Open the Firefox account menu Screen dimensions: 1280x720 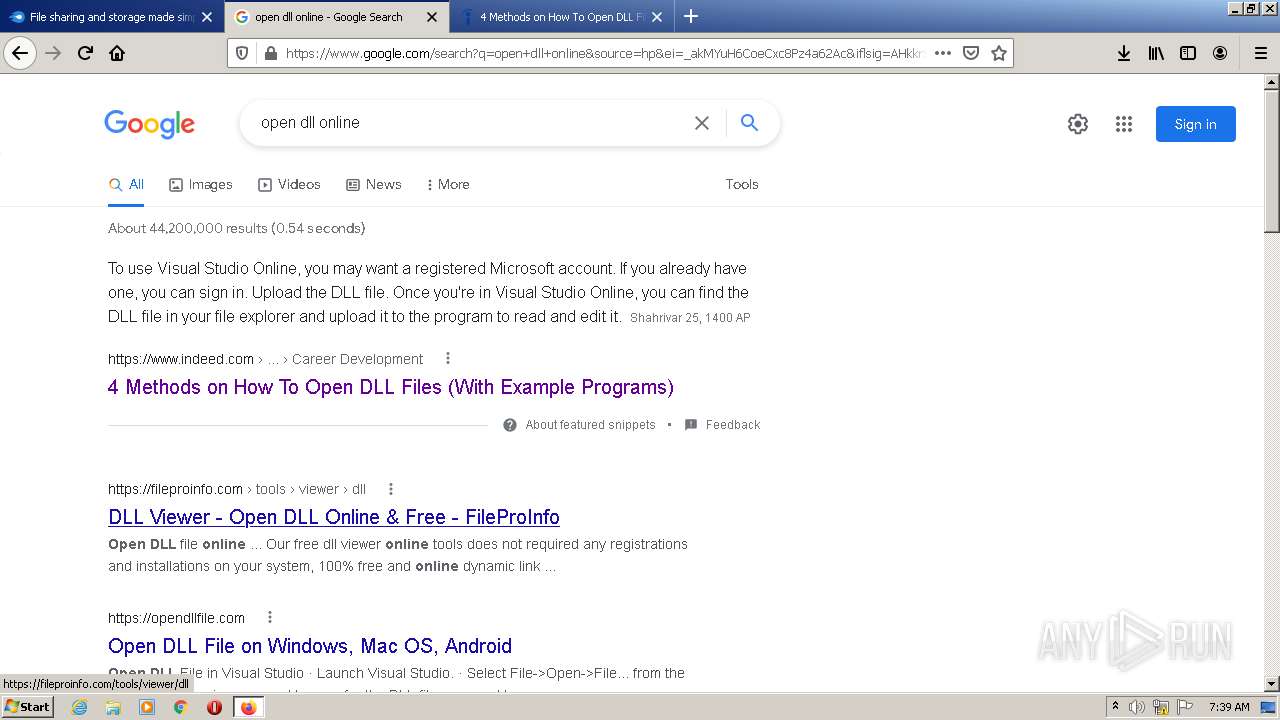pos(1220,53)
